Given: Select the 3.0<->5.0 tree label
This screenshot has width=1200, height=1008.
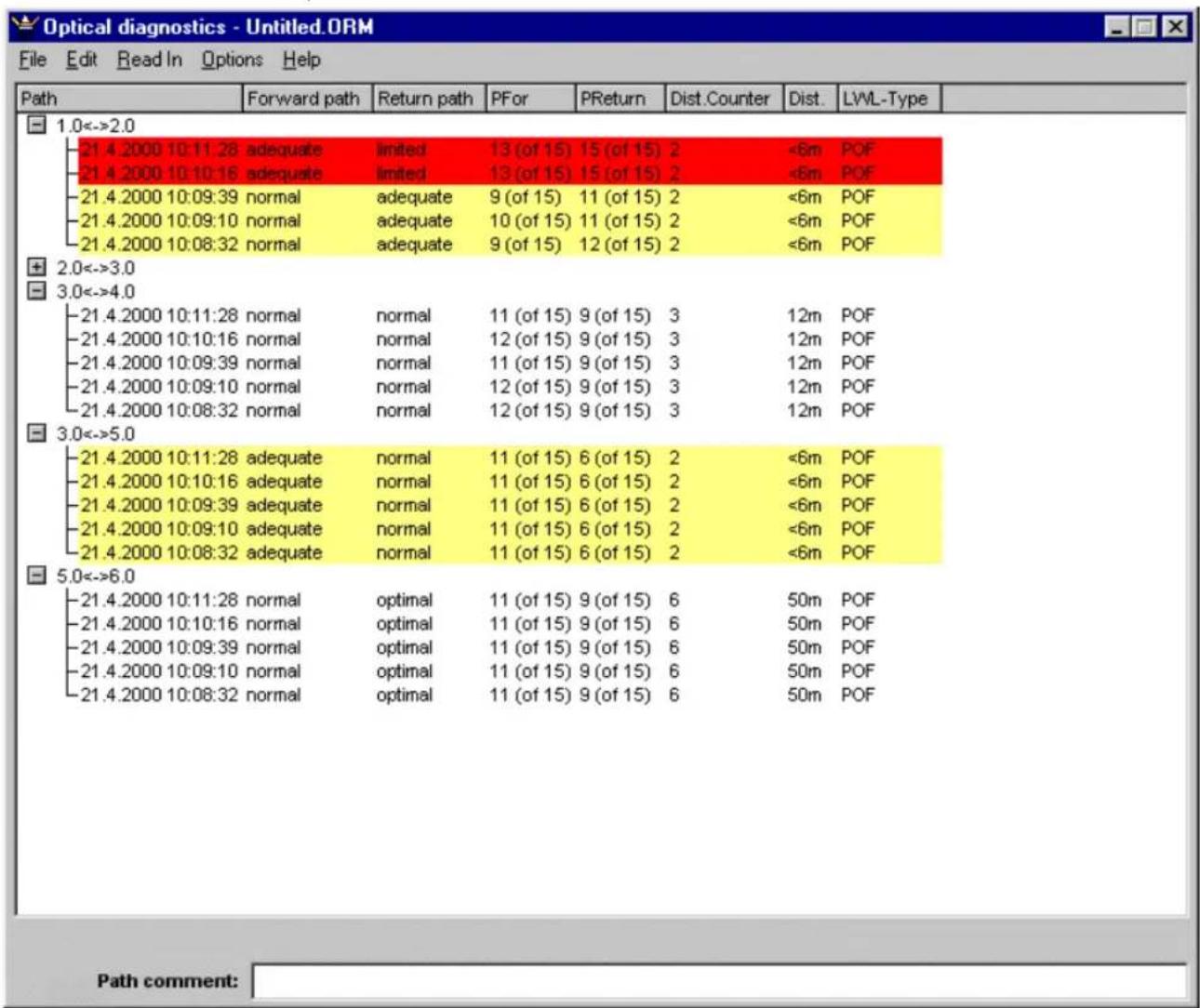Looking at the screenshot, I should pyautogui.click(x=95, y=433).
